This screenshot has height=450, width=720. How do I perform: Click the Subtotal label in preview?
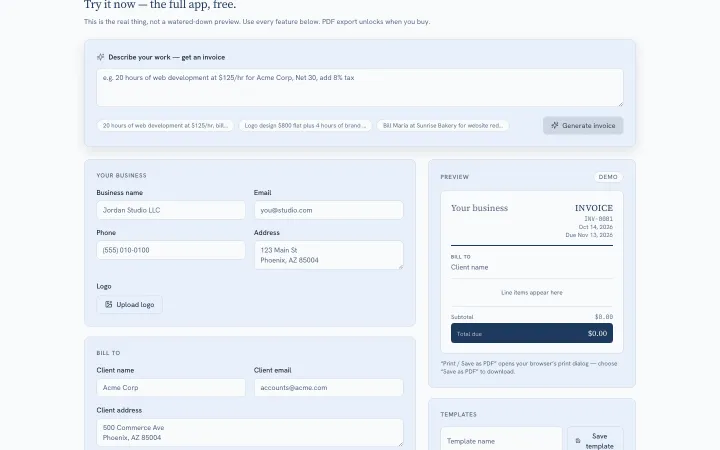462,317
